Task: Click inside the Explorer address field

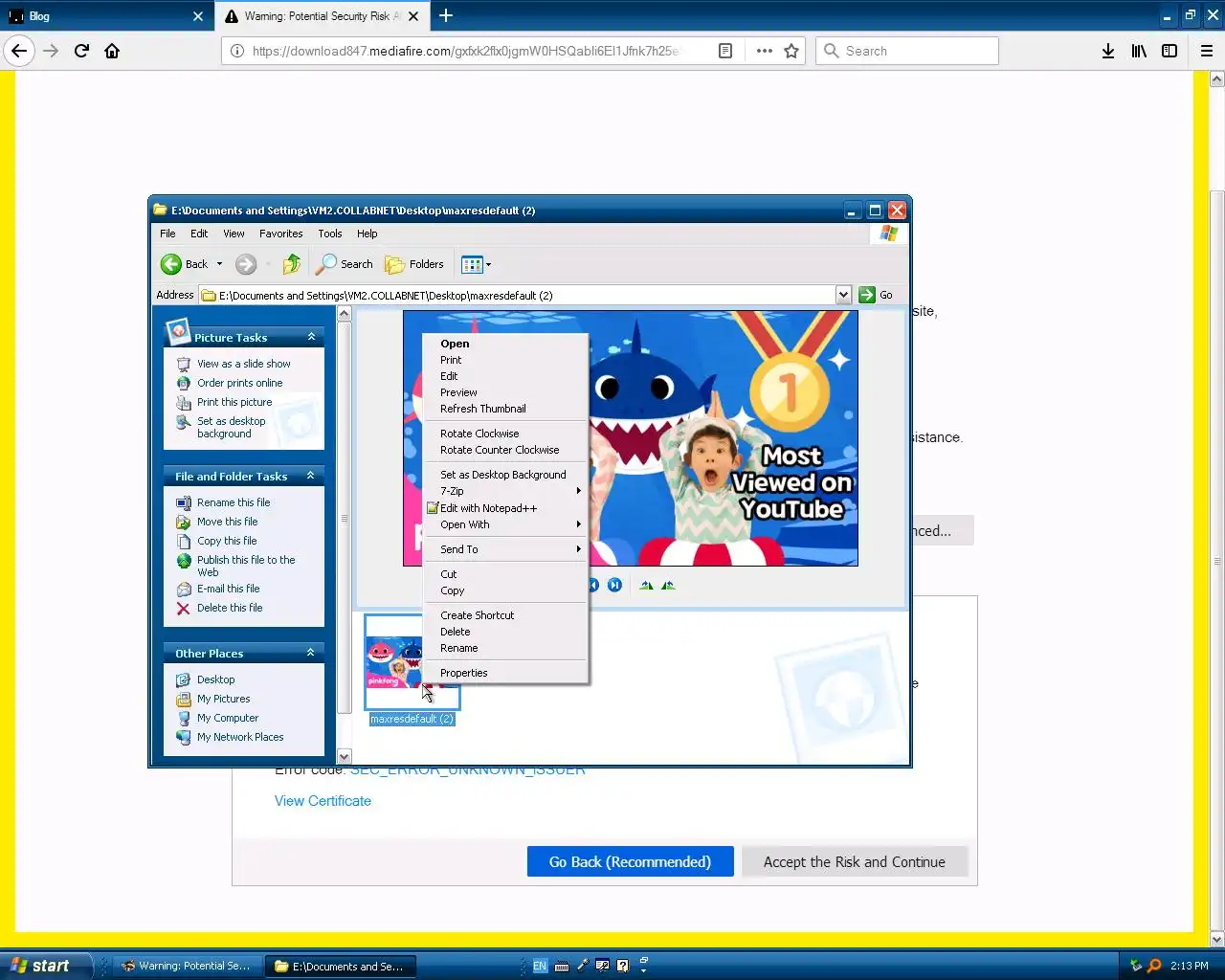Action: (x=517, y=295)
